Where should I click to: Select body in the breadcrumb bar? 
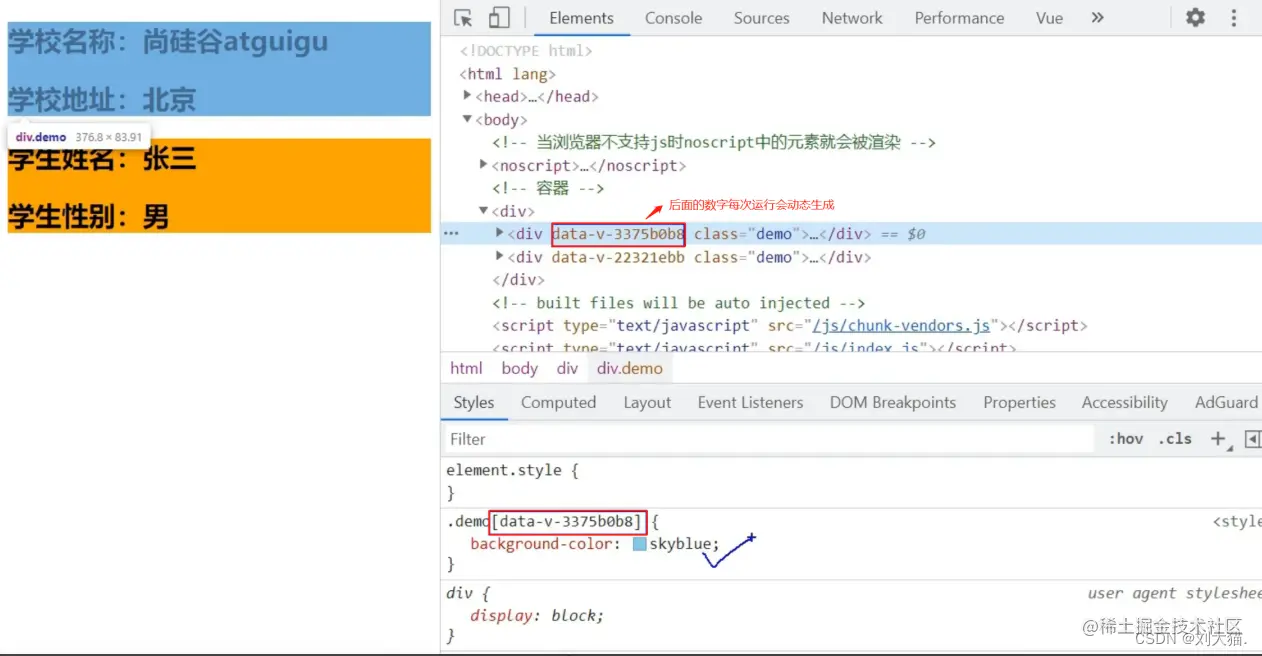point(519,368)
